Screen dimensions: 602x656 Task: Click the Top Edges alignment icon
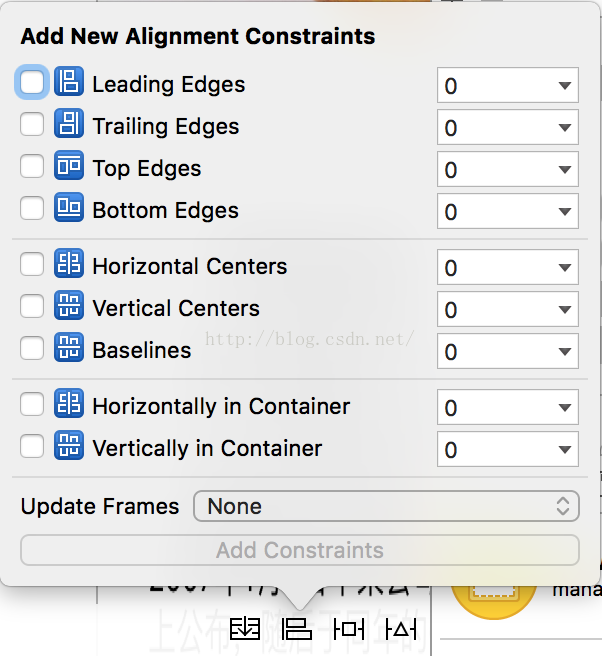(x=69, y=167)
